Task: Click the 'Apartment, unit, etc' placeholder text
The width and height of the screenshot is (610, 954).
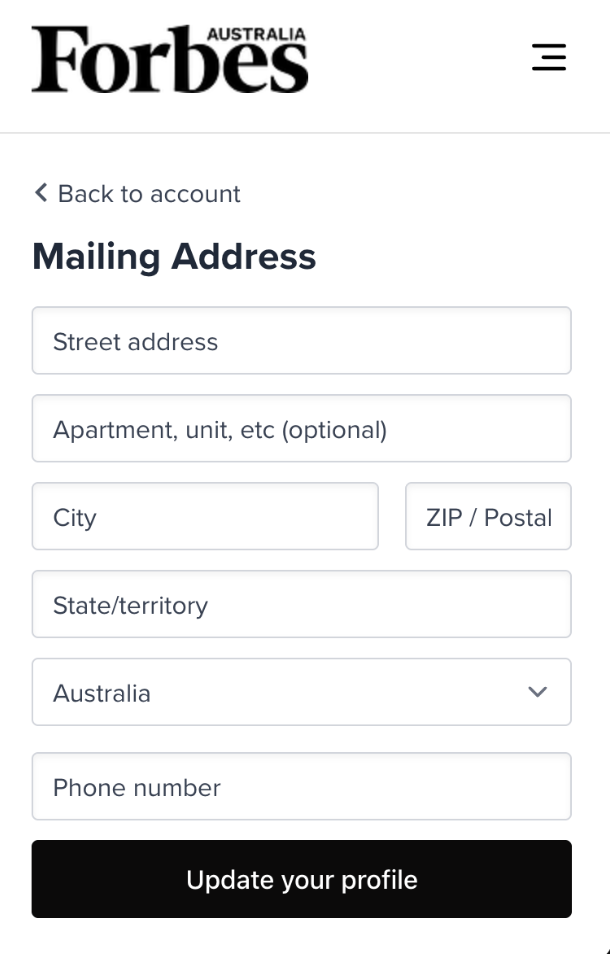Action: (x=219, y=430)
